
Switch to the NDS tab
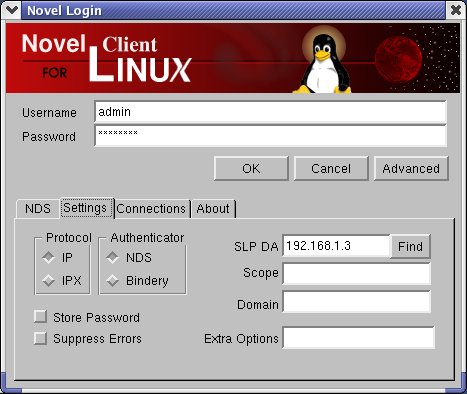coord(38,209)
